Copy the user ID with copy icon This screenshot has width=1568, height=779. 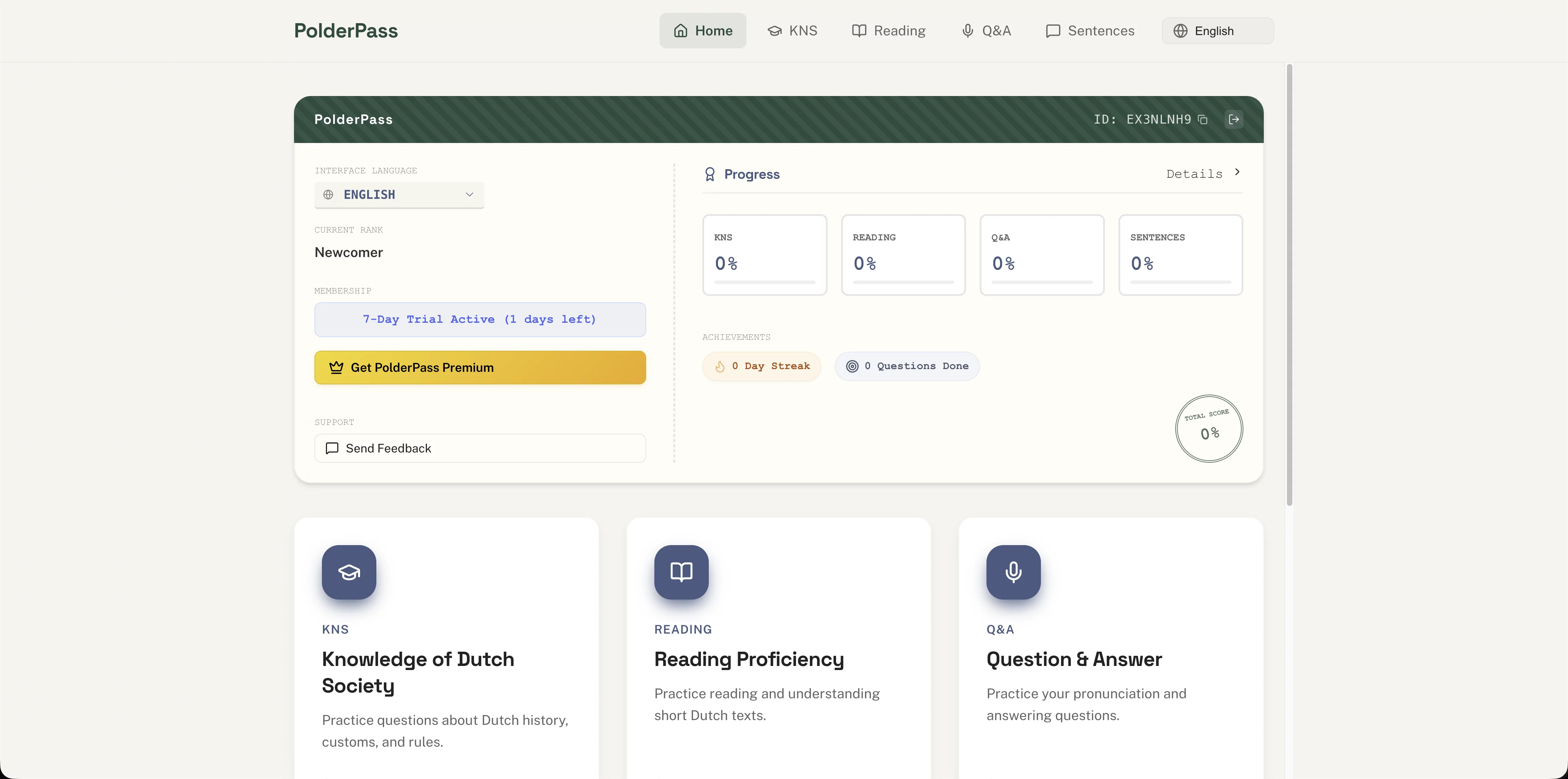click(x=1202, y=120)
